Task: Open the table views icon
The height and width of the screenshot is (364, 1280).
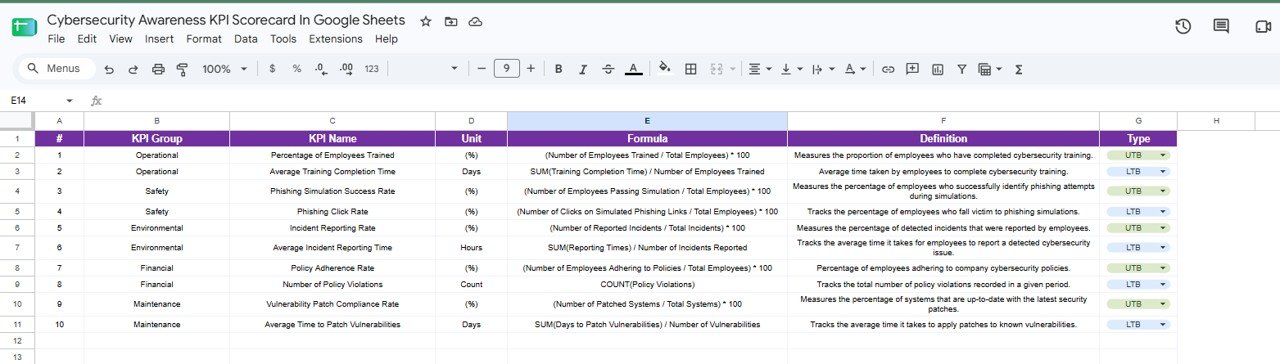Action: click(989, 69)
